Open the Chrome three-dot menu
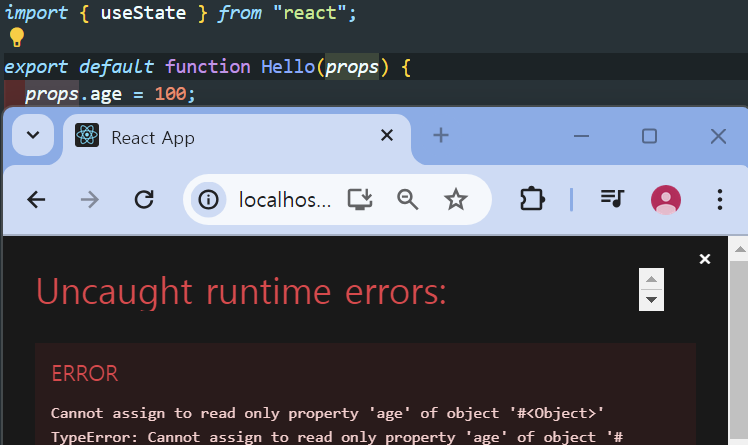This screenshot has width=748, height=445. point(720,199)
